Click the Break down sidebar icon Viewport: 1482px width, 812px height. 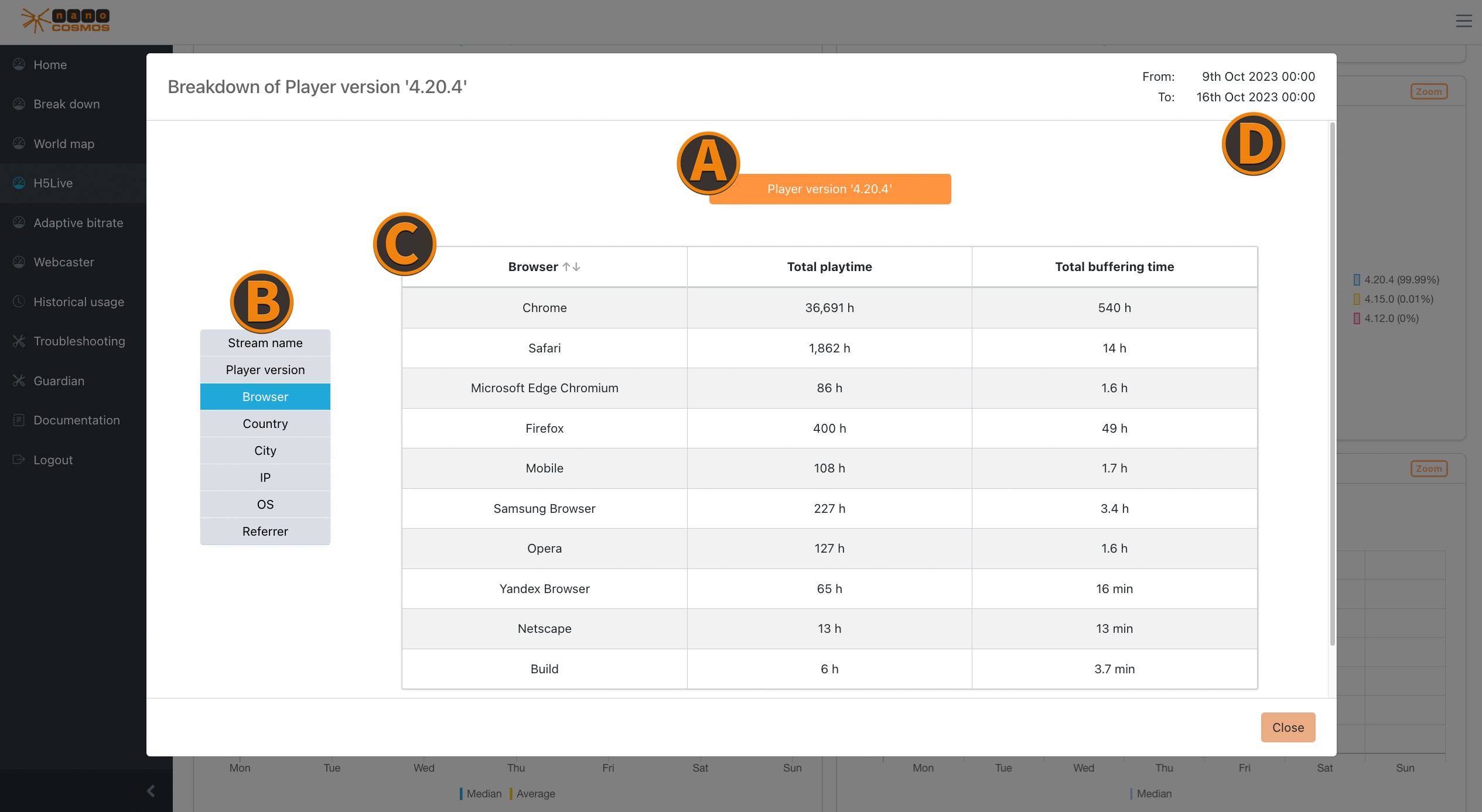click(19, 104)
